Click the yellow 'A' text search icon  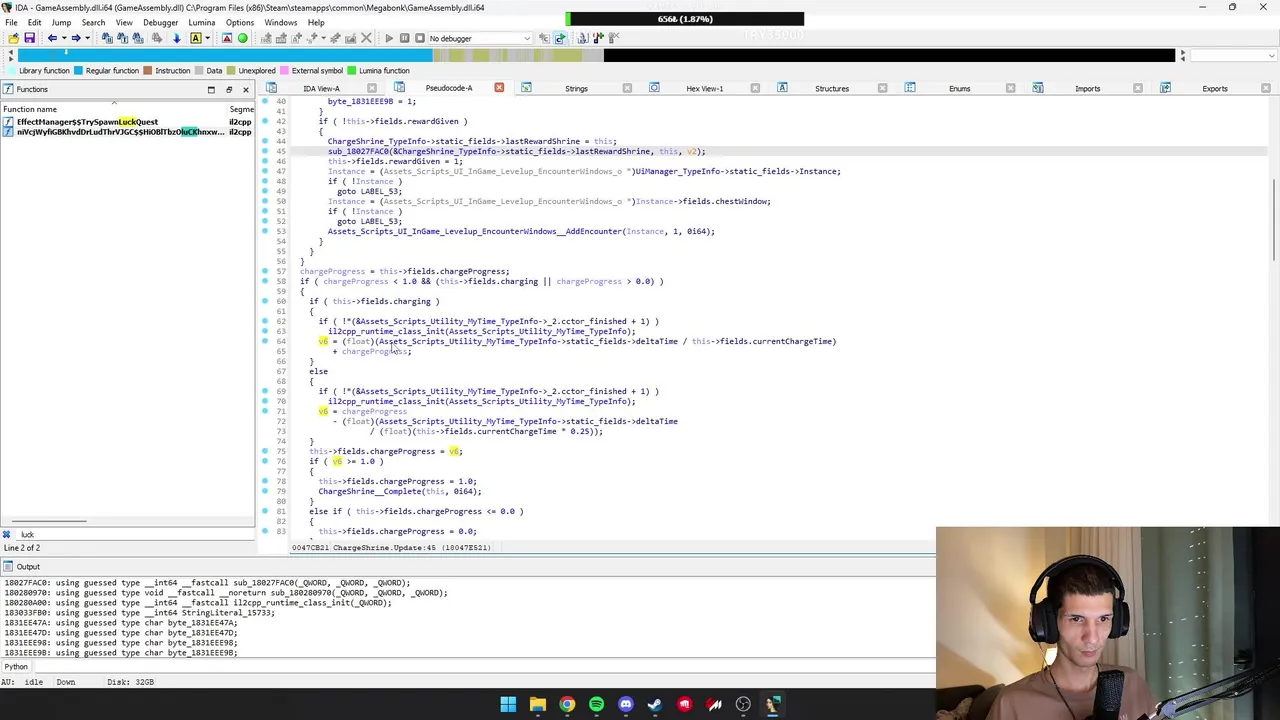[x=196, y=38]
